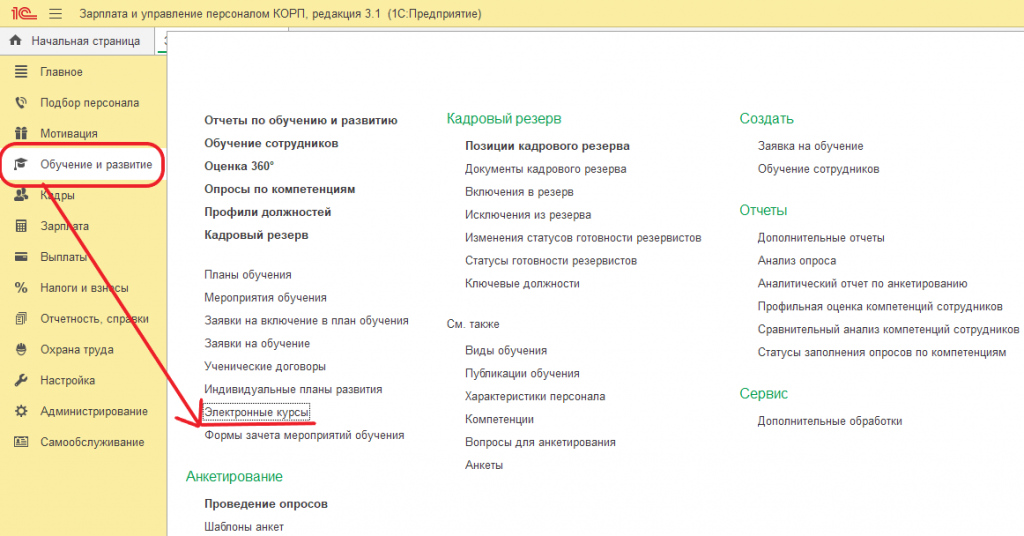This screenshot has height=536, width=1024.
Task: Open Сравнительный анализ компетенций сотрудников
Action: pos(888,329)
